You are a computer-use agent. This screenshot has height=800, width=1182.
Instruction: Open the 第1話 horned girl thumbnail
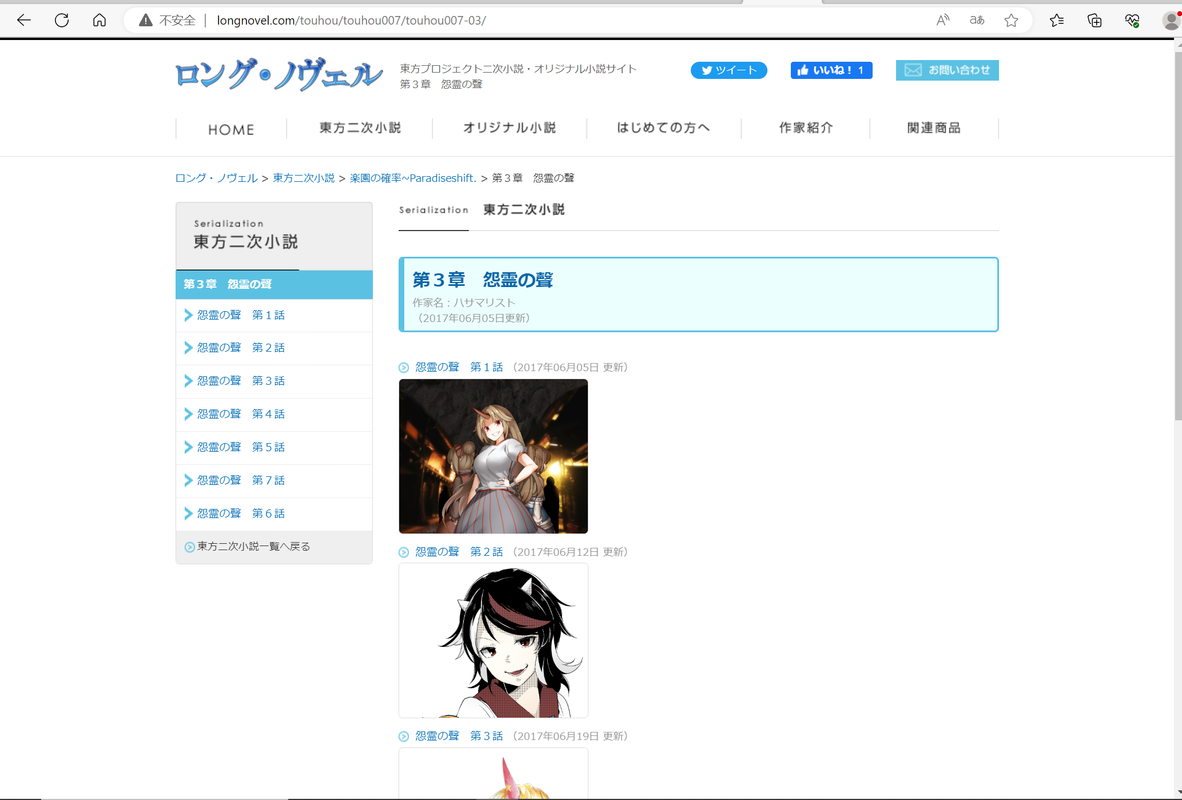click(x=493, y=456)
